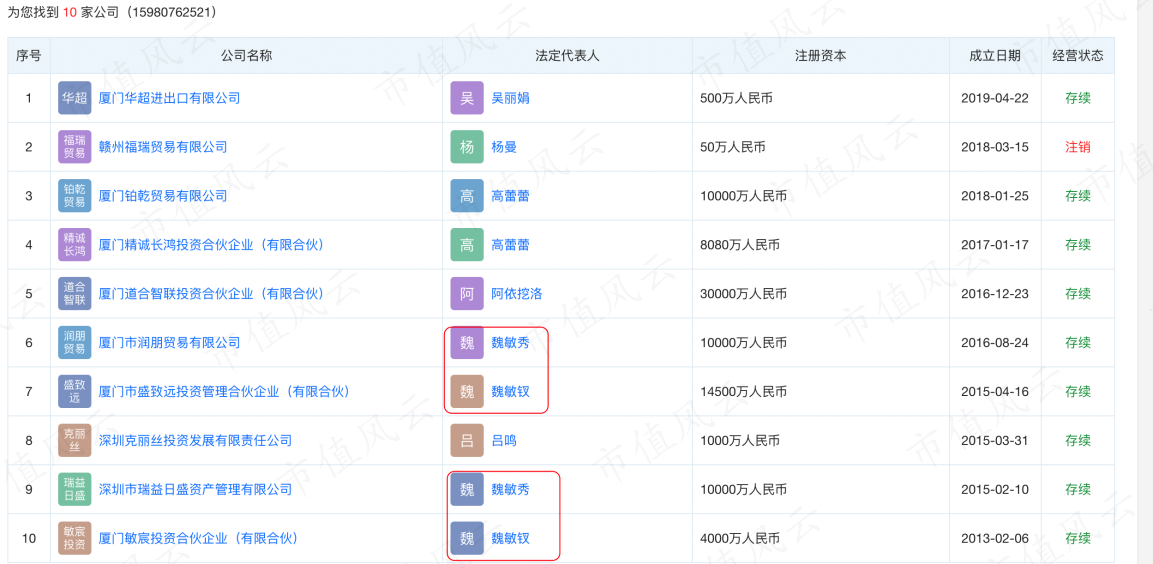Click the 魏 avatar in row 10
The image size is (1153, 564).
pos(467,538)
